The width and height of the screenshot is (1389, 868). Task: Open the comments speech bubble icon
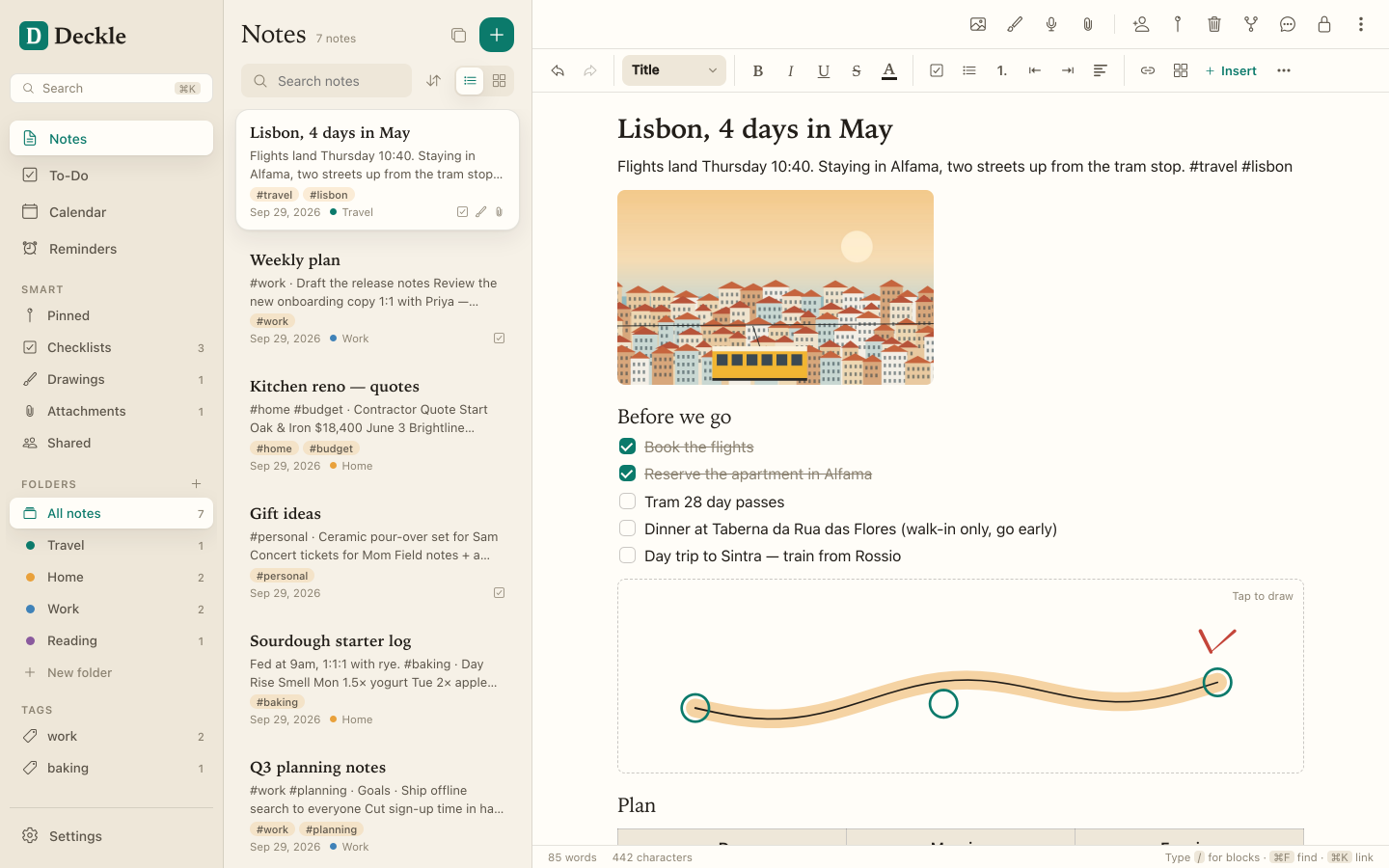(x=1288, y=25)
